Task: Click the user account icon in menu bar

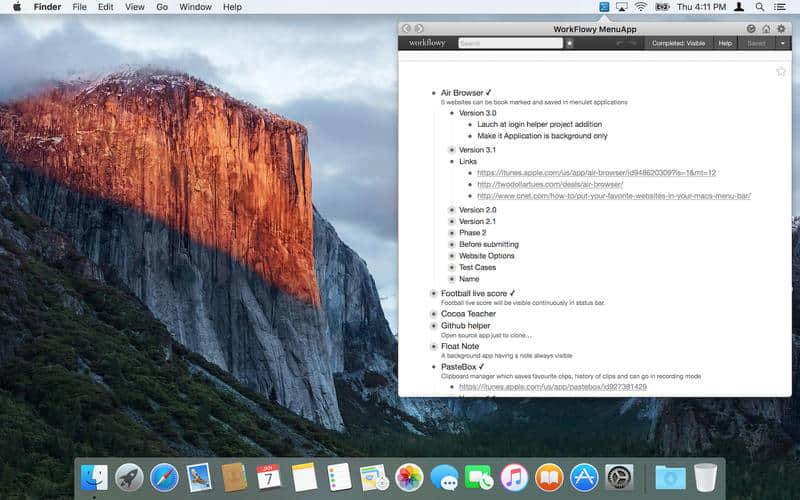Action: [x=739, y=7]
